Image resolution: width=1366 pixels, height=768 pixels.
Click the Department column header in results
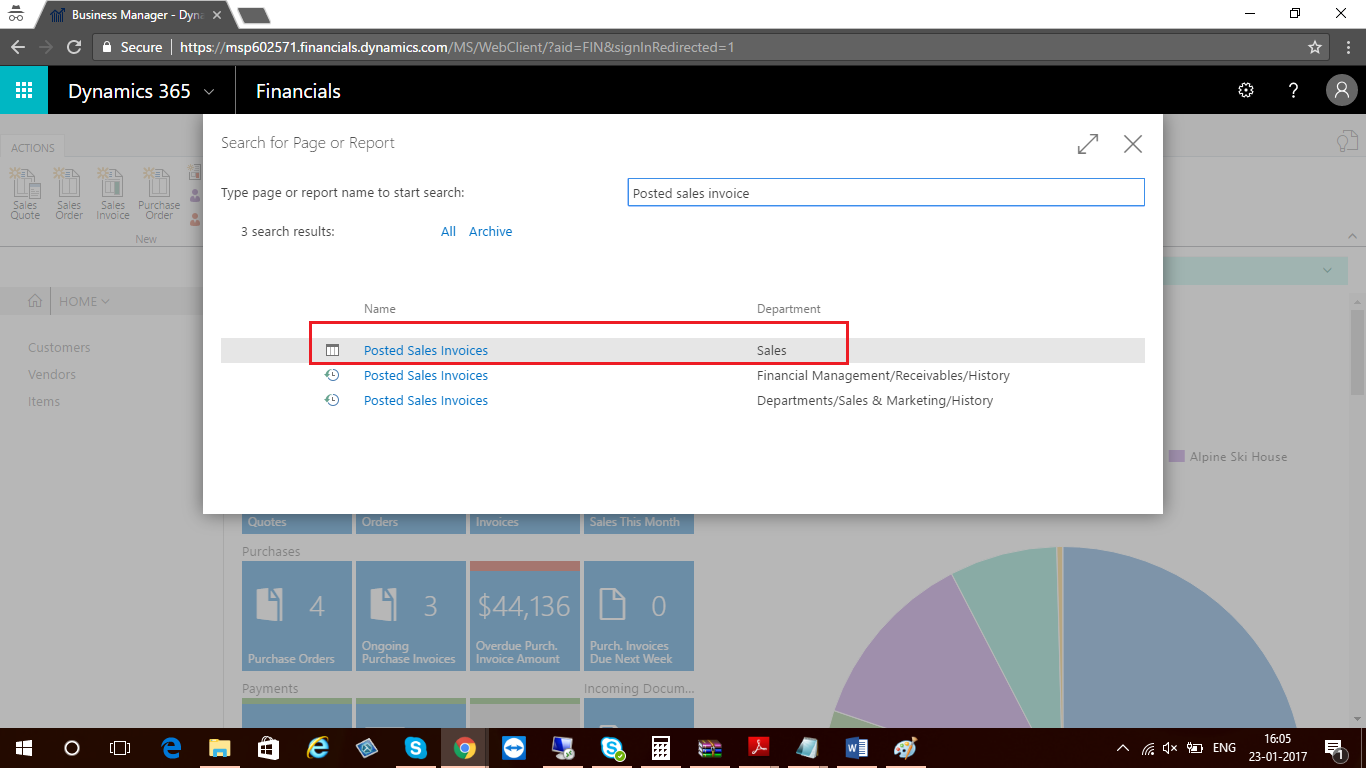tap(789, 309)
